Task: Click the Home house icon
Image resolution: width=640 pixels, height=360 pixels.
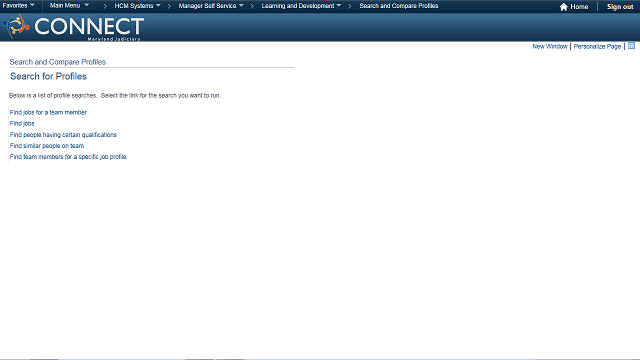Action: coord(564,7)
